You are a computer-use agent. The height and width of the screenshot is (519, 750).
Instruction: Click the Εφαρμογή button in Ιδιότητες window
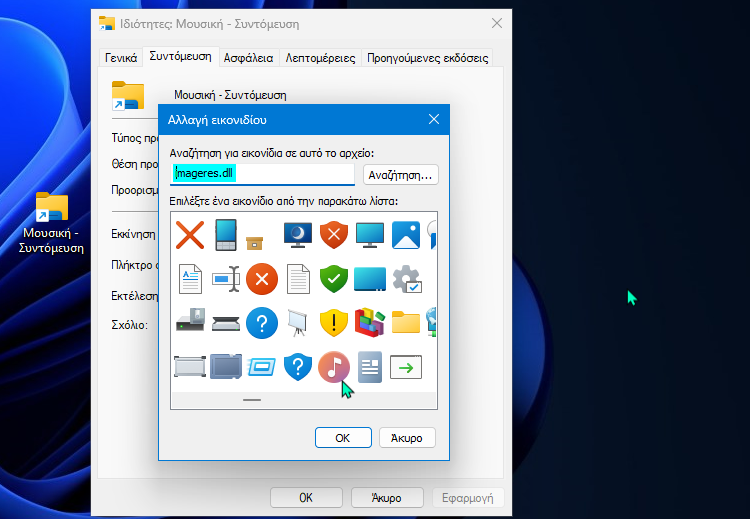click(x=468, y=498)
